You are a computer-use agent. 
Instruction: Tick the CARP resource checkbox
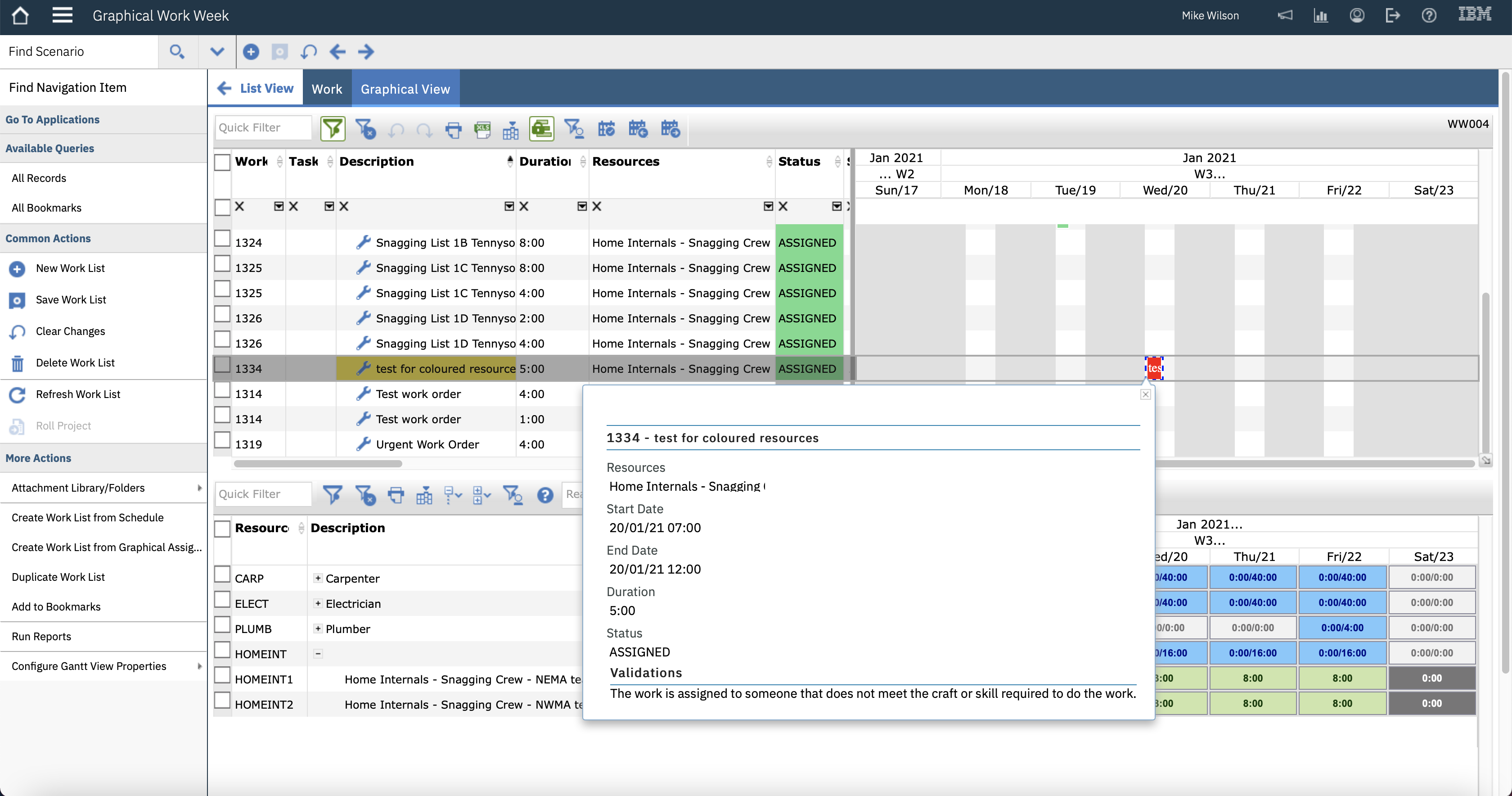(222, 574)
